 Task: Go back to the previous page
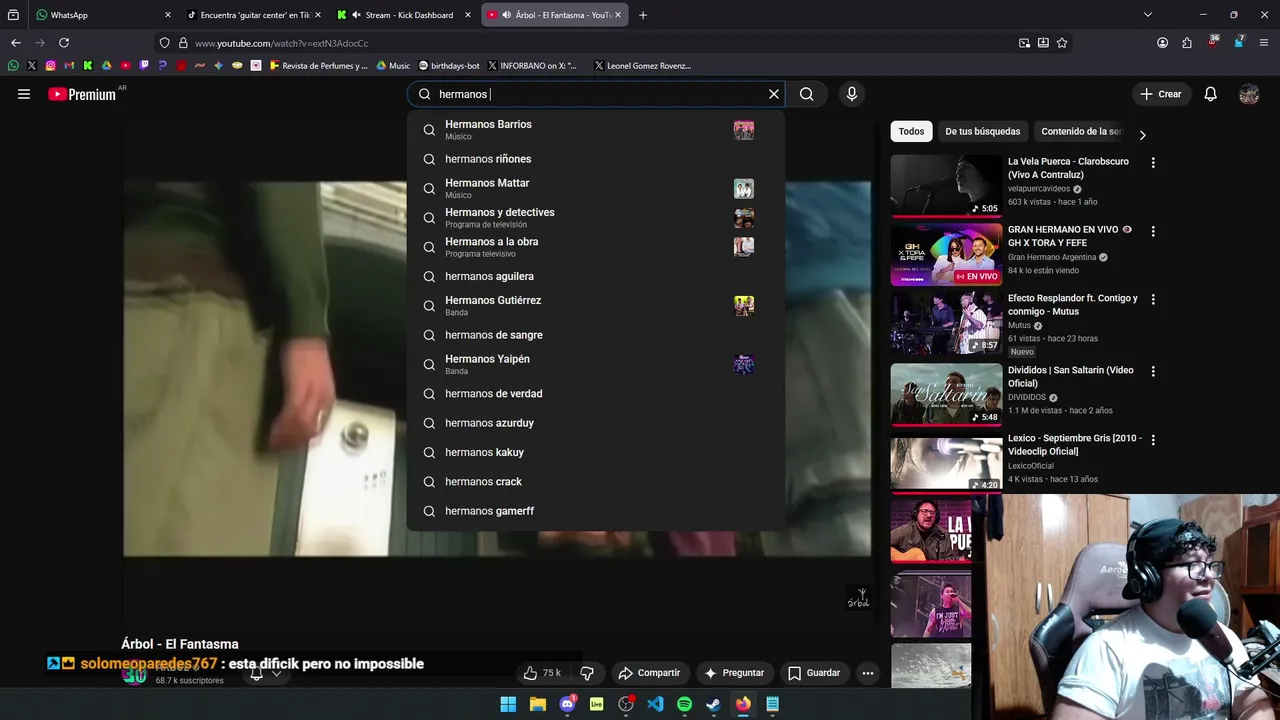[15, 43]
